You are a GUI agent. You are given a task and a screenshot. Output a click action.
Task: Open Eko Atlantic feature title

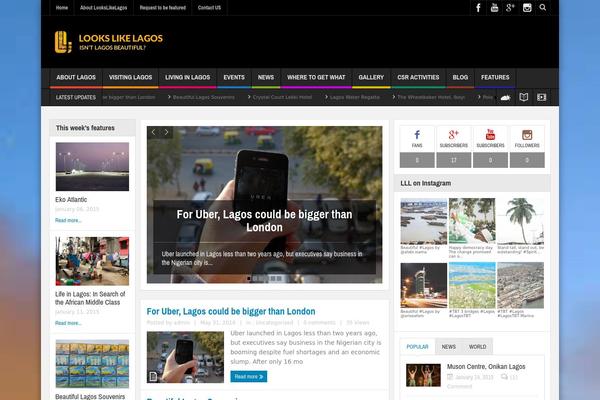(71, 200)
